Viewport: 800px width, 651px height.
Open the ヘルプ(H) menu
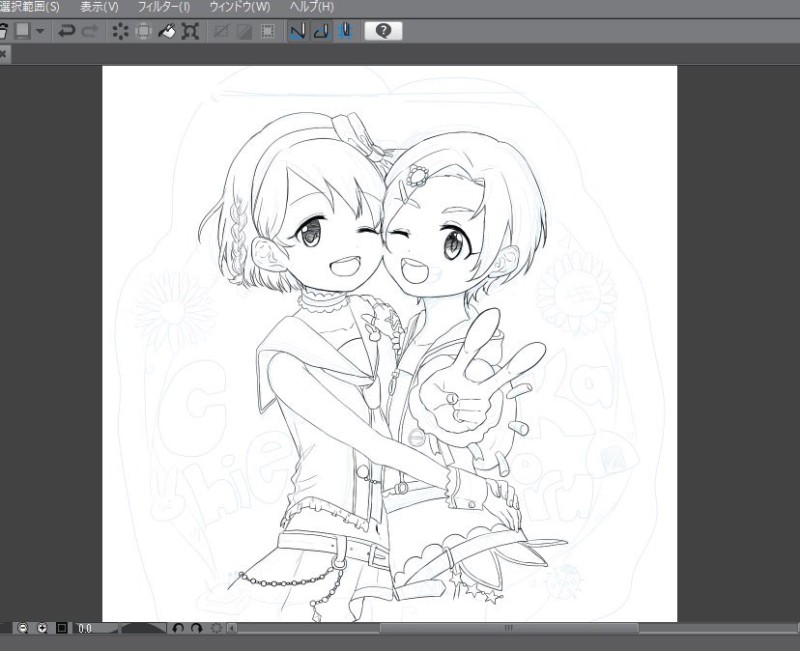311,7
